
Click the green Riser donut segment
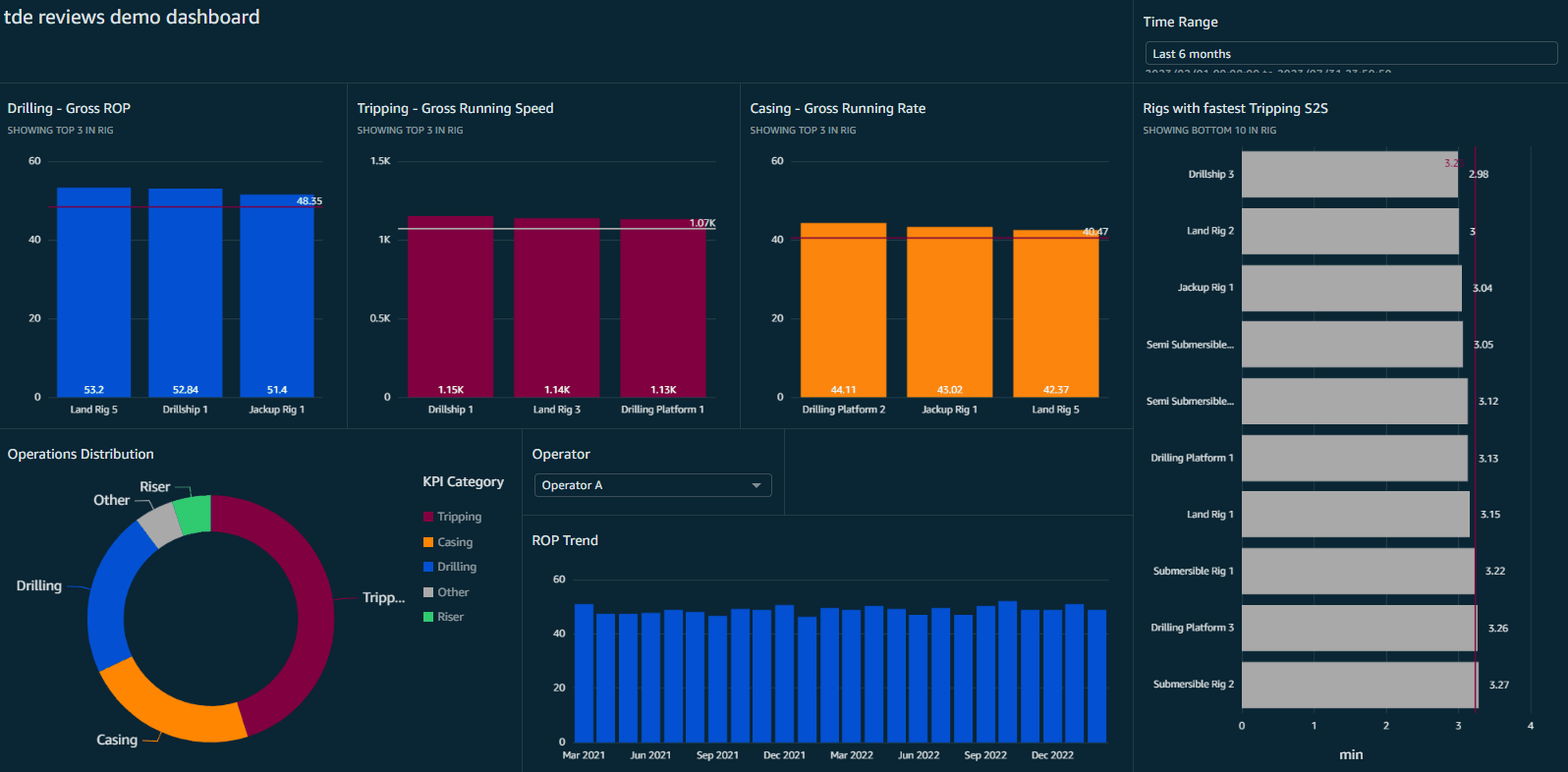coord(194,515)
